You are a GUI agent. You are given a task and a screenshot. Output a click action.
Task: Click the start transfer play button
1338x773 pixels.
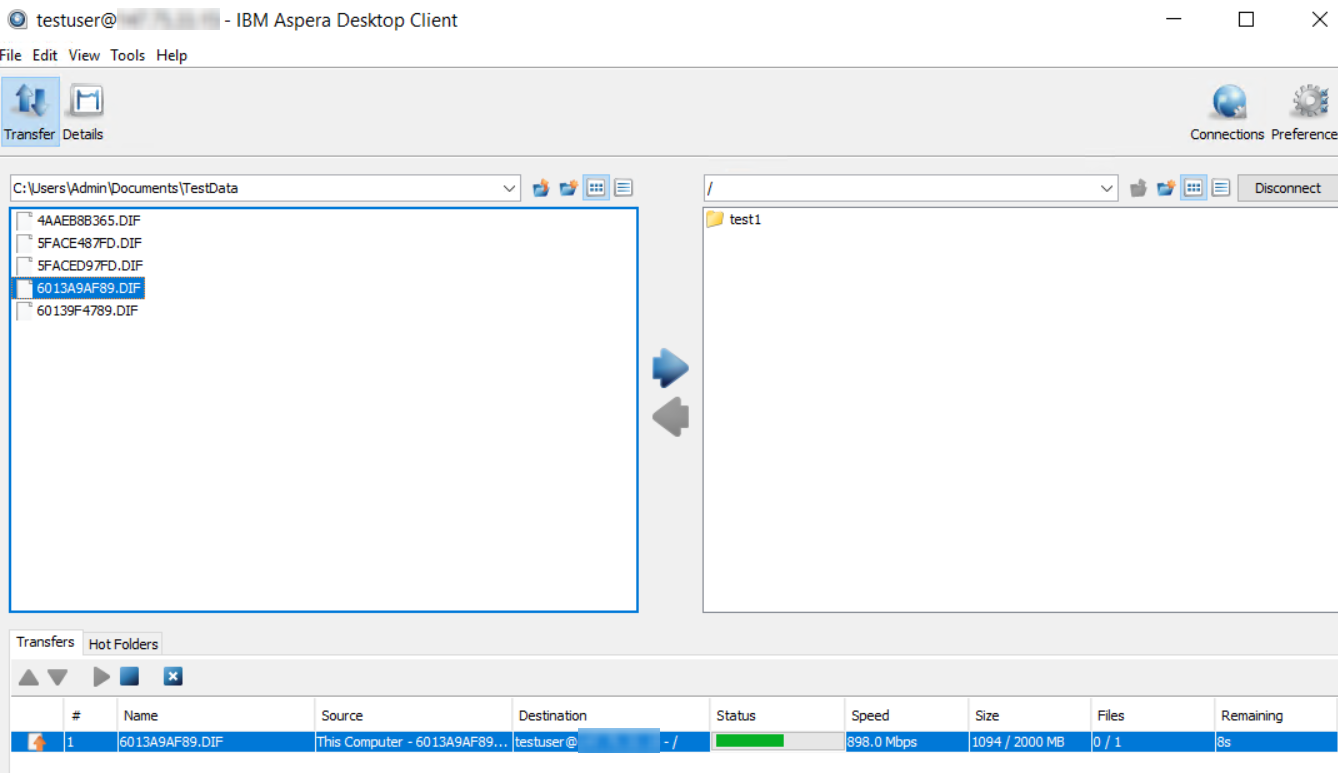coord(101,677)
